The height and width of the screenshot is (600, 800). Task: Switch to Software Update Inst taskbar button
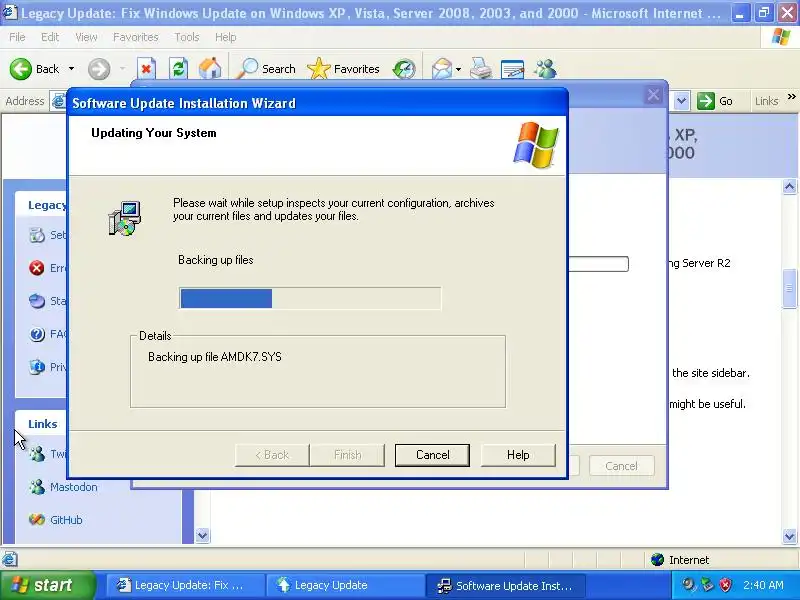pos(506,585)
